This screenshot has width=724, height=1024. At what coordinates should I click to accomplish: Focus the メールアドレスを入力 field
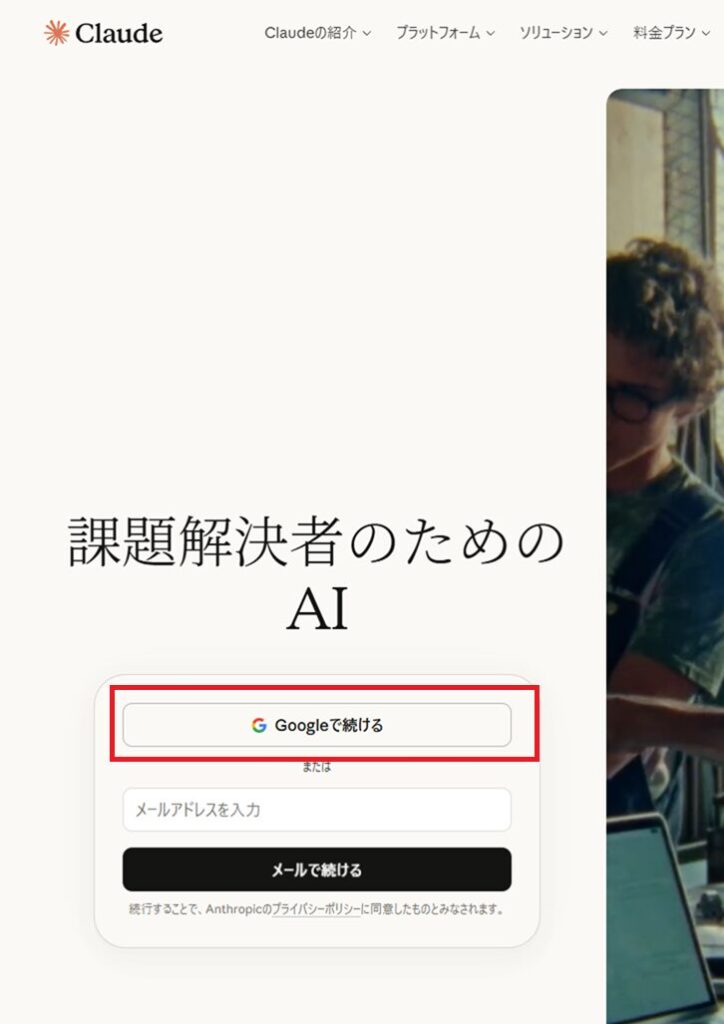(x=317, y=810)
